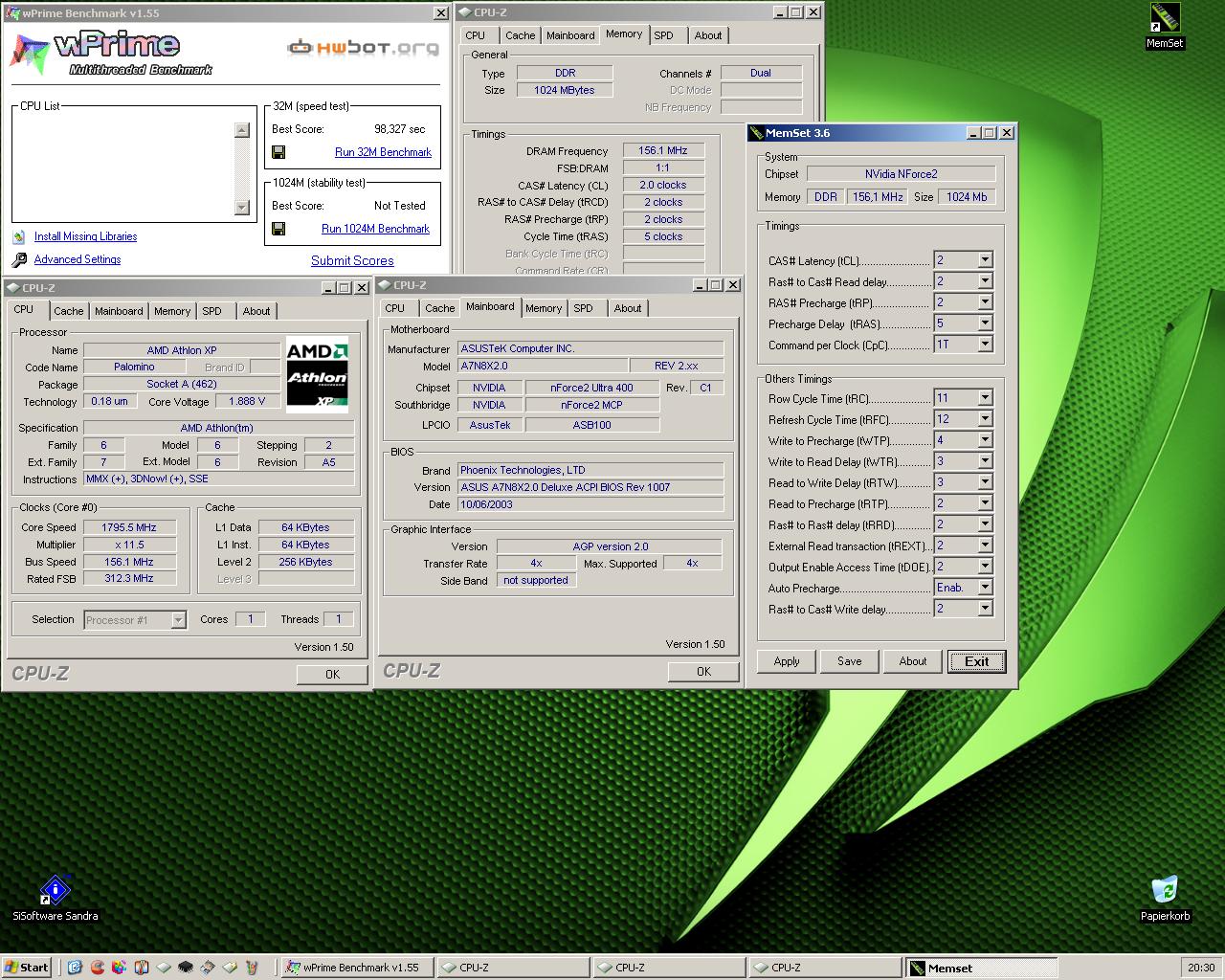Open the Papierkorb recycle bin icon
The width and height of the screenshot is (1225, 980).
pyautogui.click(x=1165, y=898)
